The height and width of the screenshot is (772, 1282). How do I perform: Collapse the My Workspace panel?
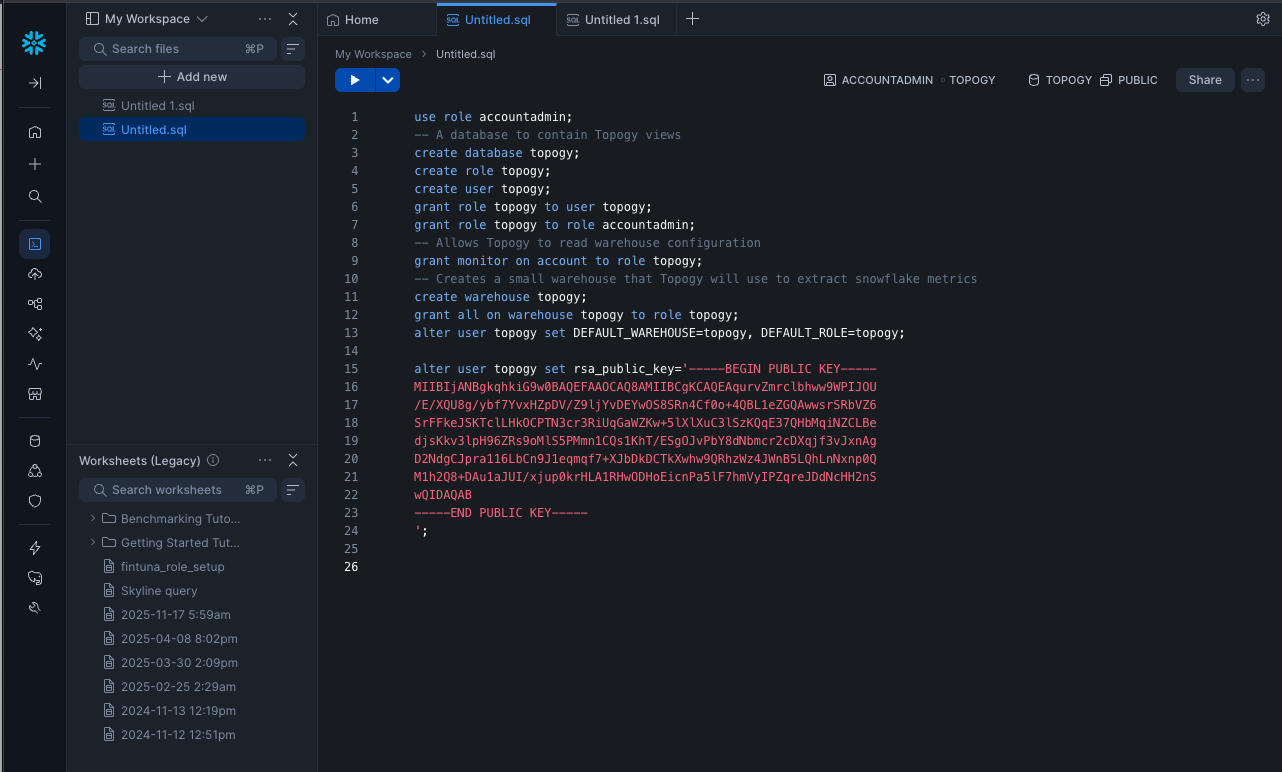pos(293,19)
